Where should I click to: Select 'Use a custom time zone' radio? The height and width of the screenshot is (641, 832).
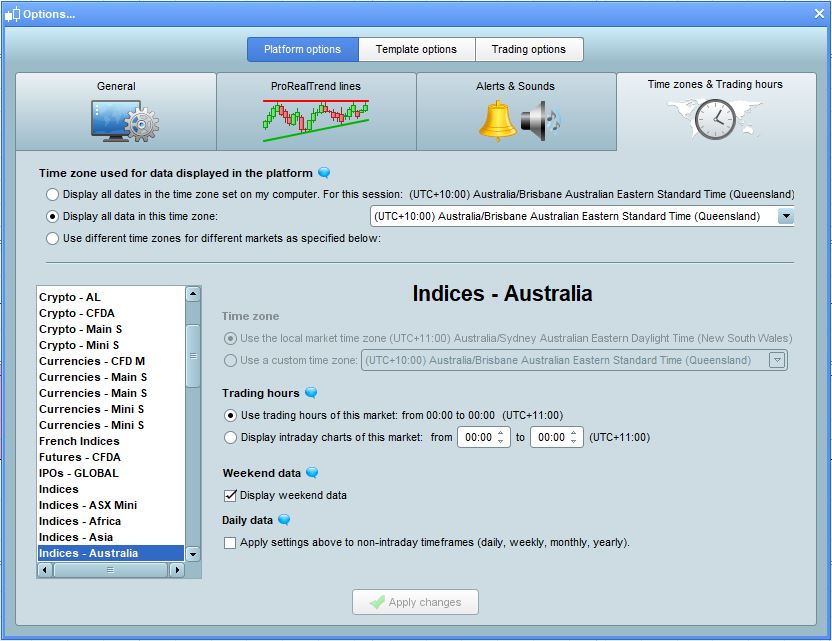coord(230,360)
